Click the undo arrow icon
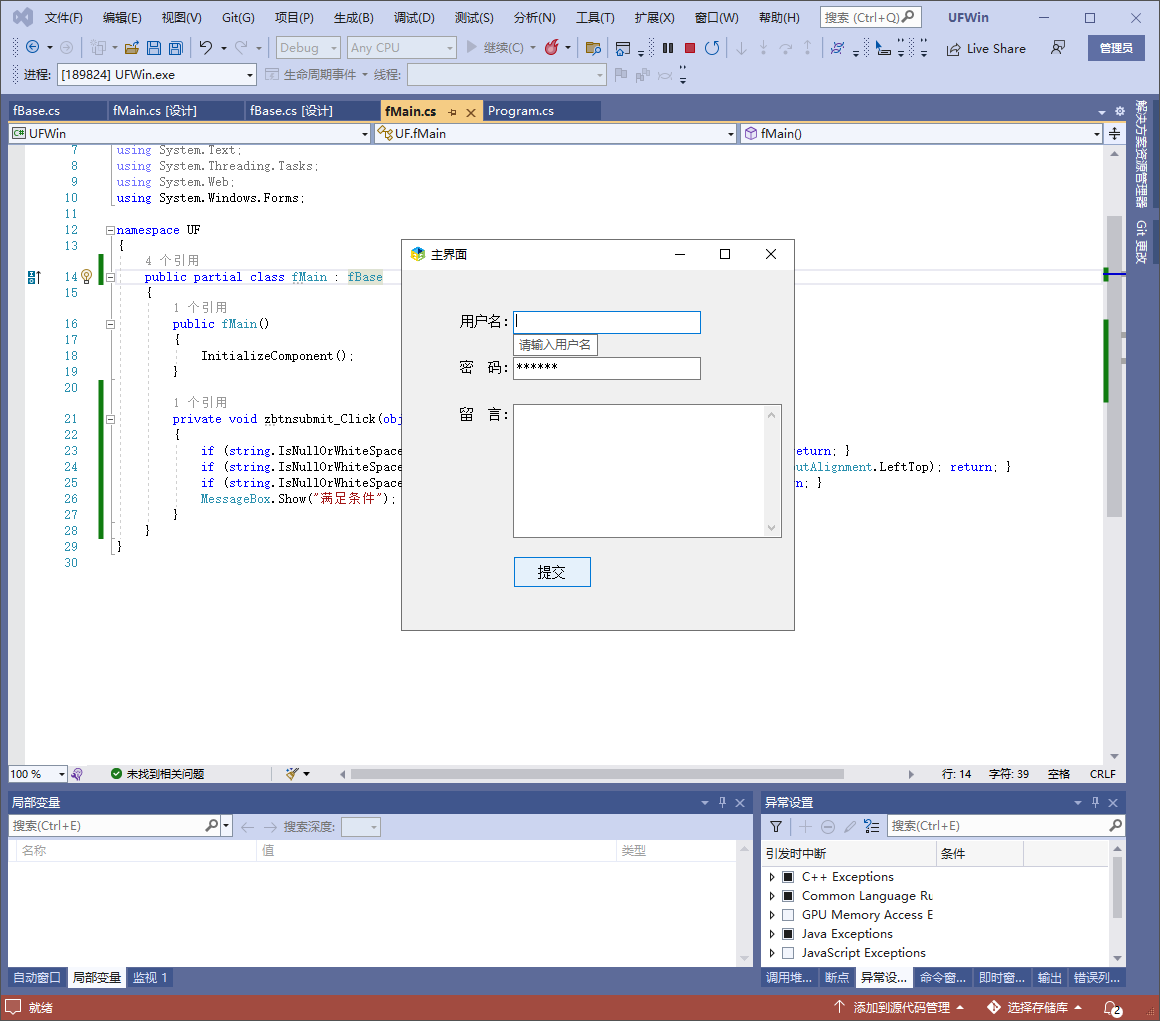The image size is (1160, 1021). coord(206,47)
